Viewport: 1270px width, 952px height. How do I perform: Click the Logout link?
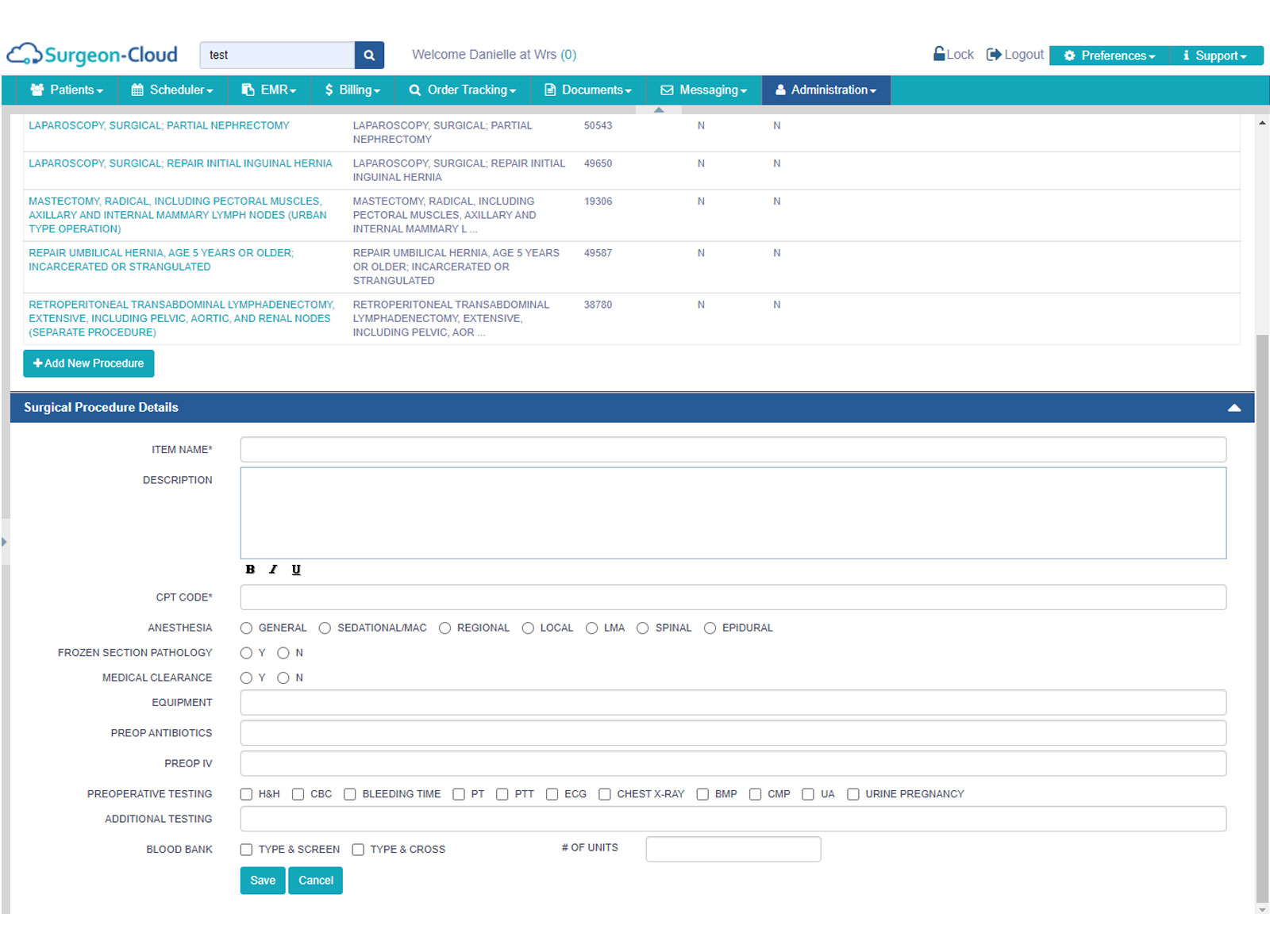(x=1015, y=54)
